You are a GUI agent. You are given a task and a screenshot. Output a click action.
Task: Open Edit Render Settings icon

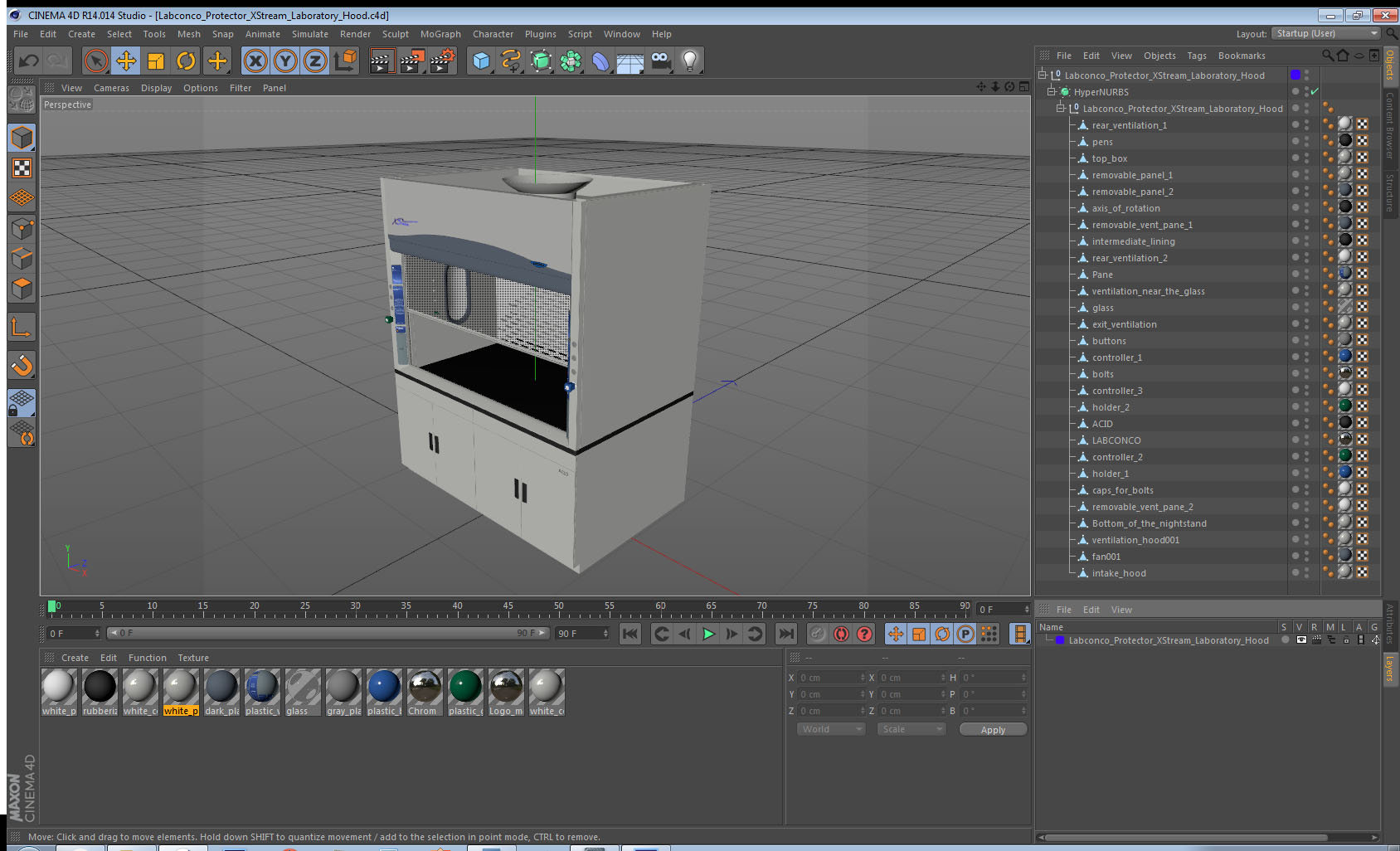click(443, 61)
